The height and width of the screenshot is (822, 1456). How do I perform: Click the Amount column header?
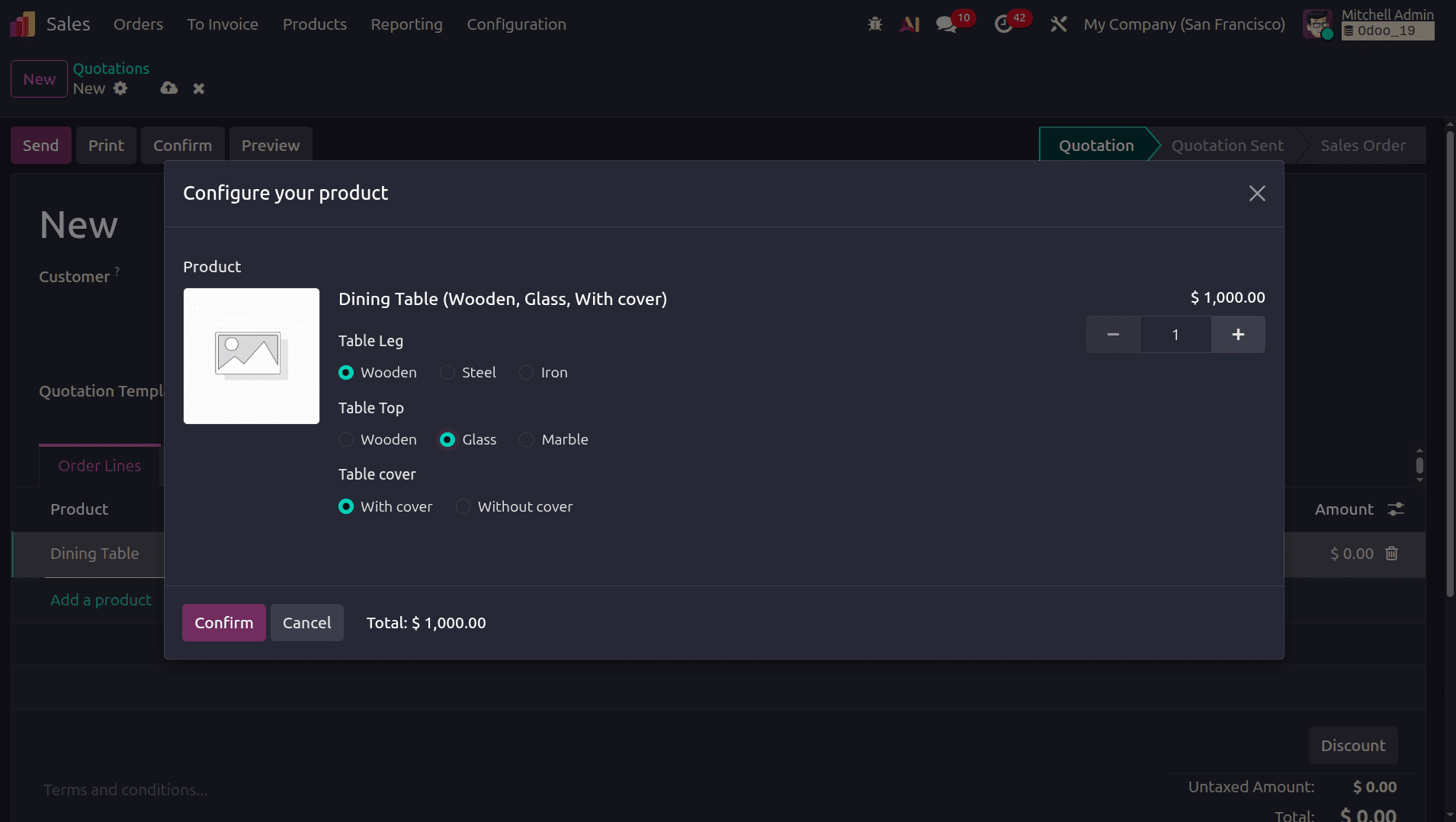tap(1344, 509)
